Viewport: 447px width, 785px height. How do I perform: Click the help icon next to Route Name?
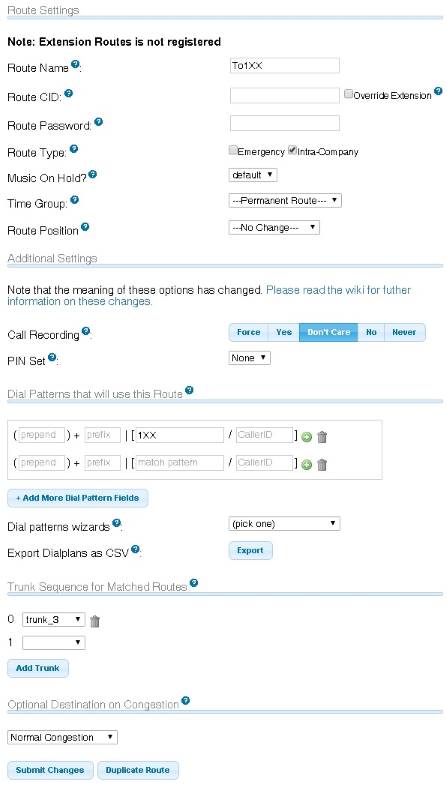75,64
